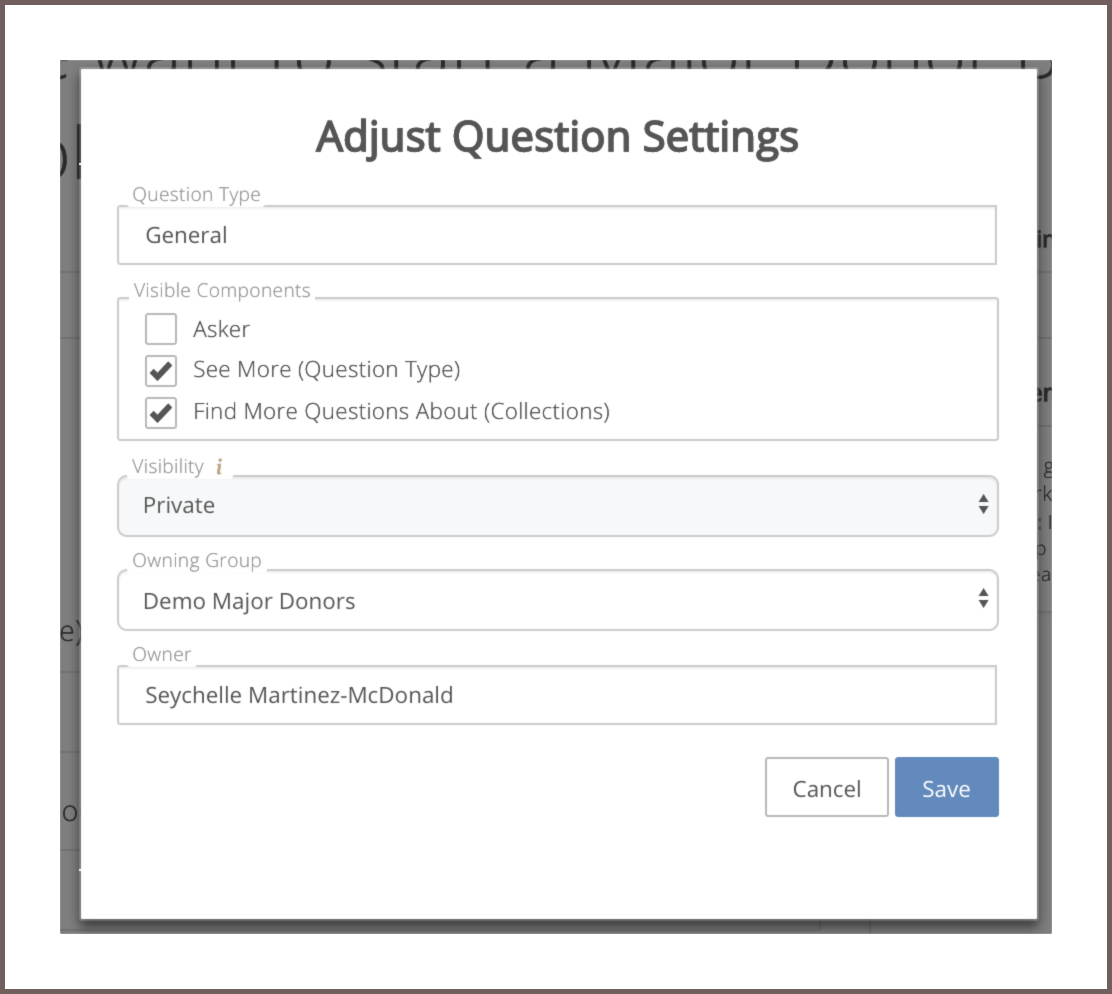The height and width of the screenshot is (994, 1112).
Task: Click the Owning Group dropdown arrows
Action: [983, 598]
